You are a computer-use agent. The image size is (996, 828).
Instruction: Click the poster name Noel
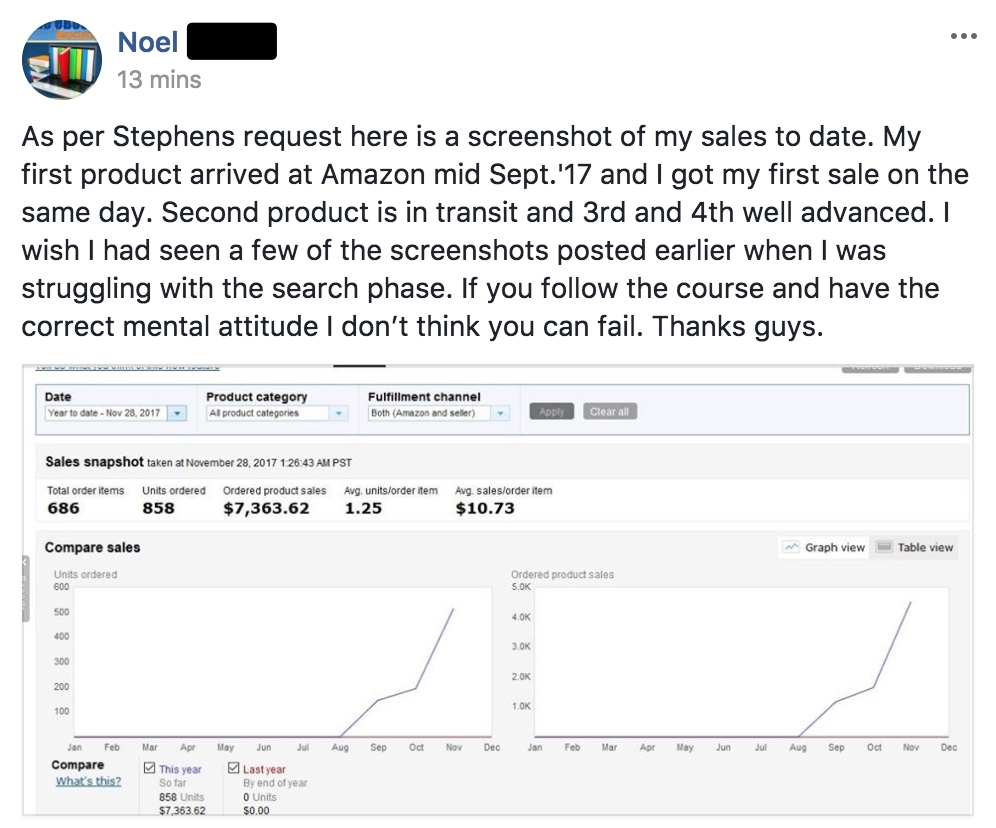tap(149, 42)
